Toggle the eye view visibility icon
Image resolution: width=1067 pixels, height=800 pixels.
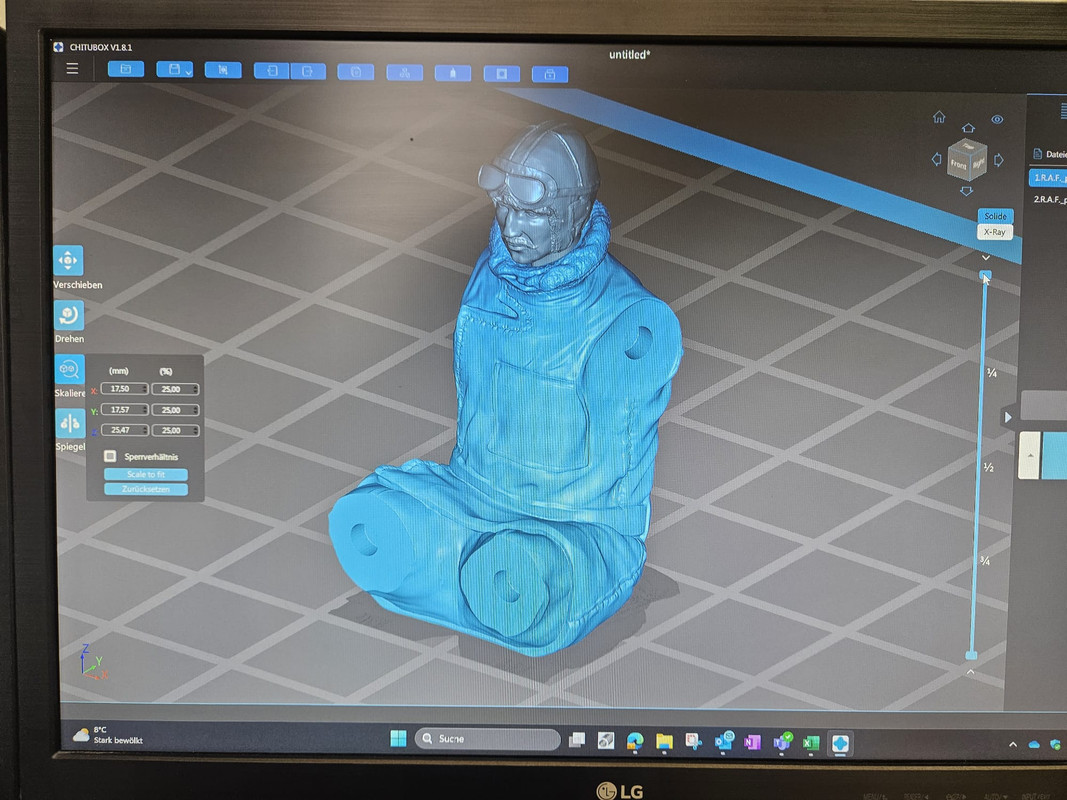tap(997, 120)
